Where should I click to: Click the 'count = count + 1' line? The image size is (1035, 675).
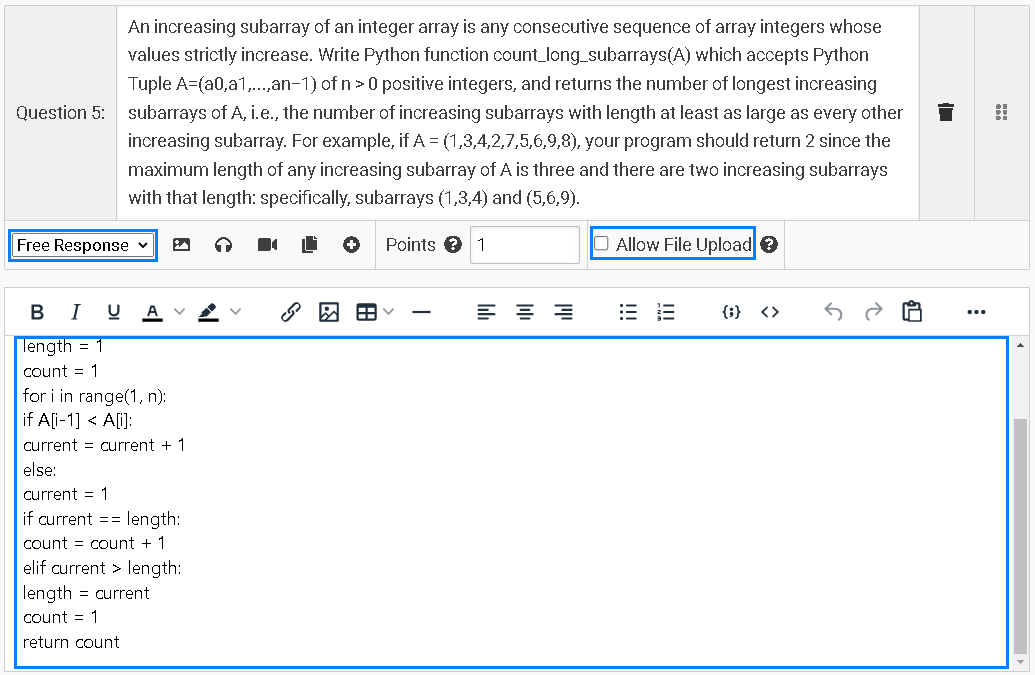pos(94,543)
